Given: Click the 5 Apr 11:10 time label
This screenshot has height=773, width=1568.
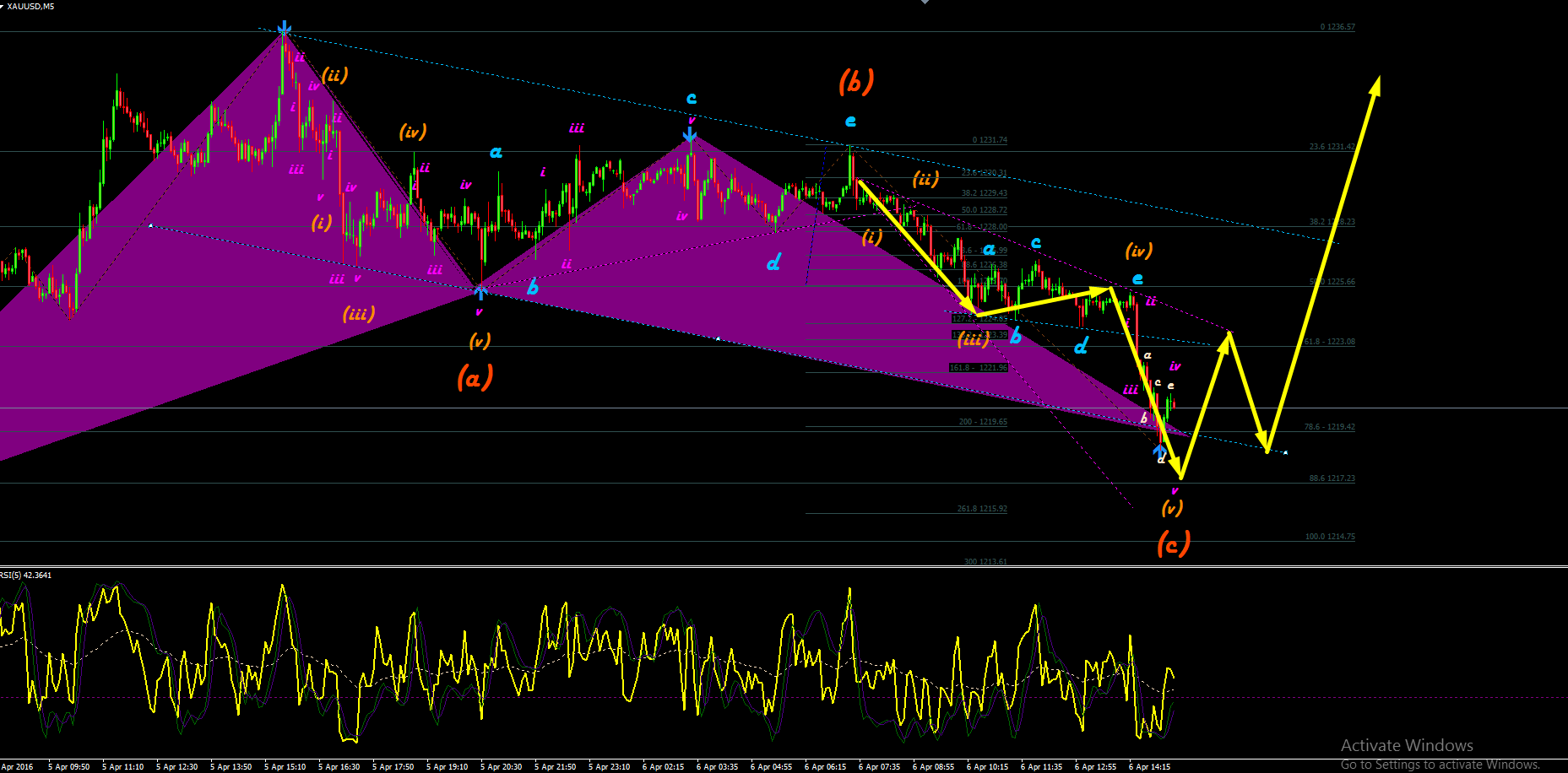Looking at the screenshot, I should 123,767.
